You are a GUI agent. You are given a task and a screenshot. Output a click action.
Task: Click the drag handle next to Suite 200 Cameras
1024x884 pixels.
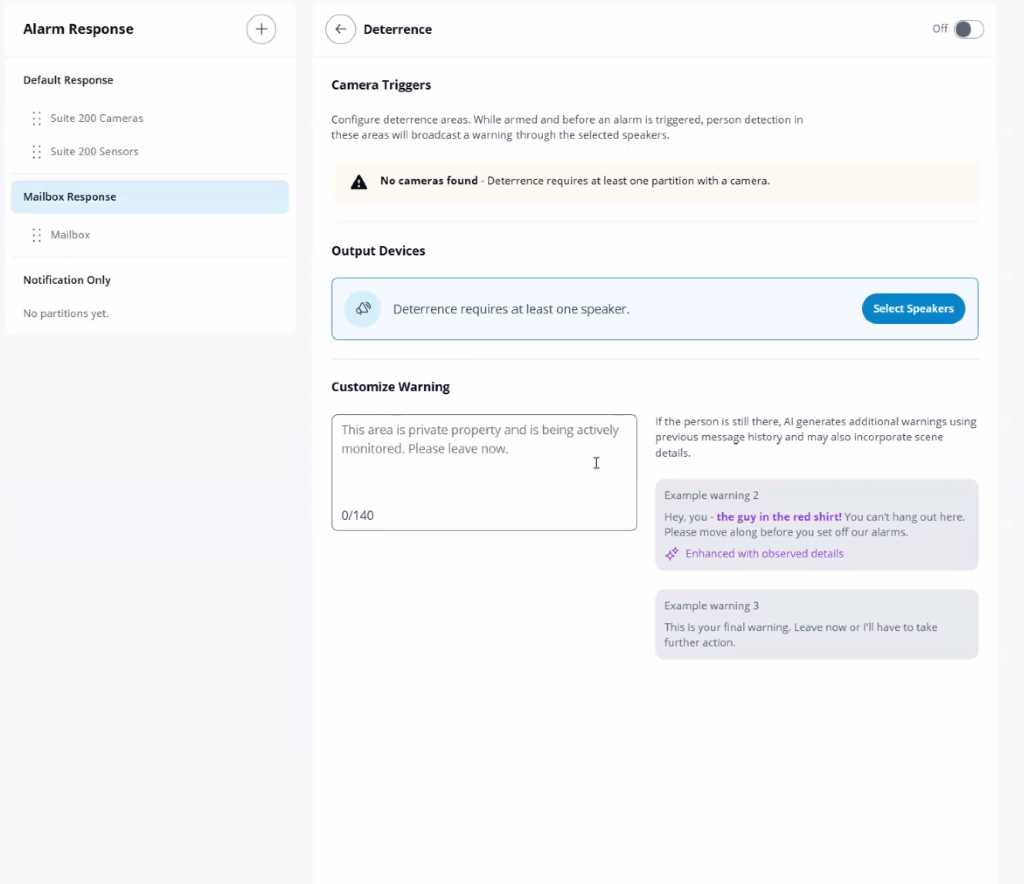pos(37,118)
